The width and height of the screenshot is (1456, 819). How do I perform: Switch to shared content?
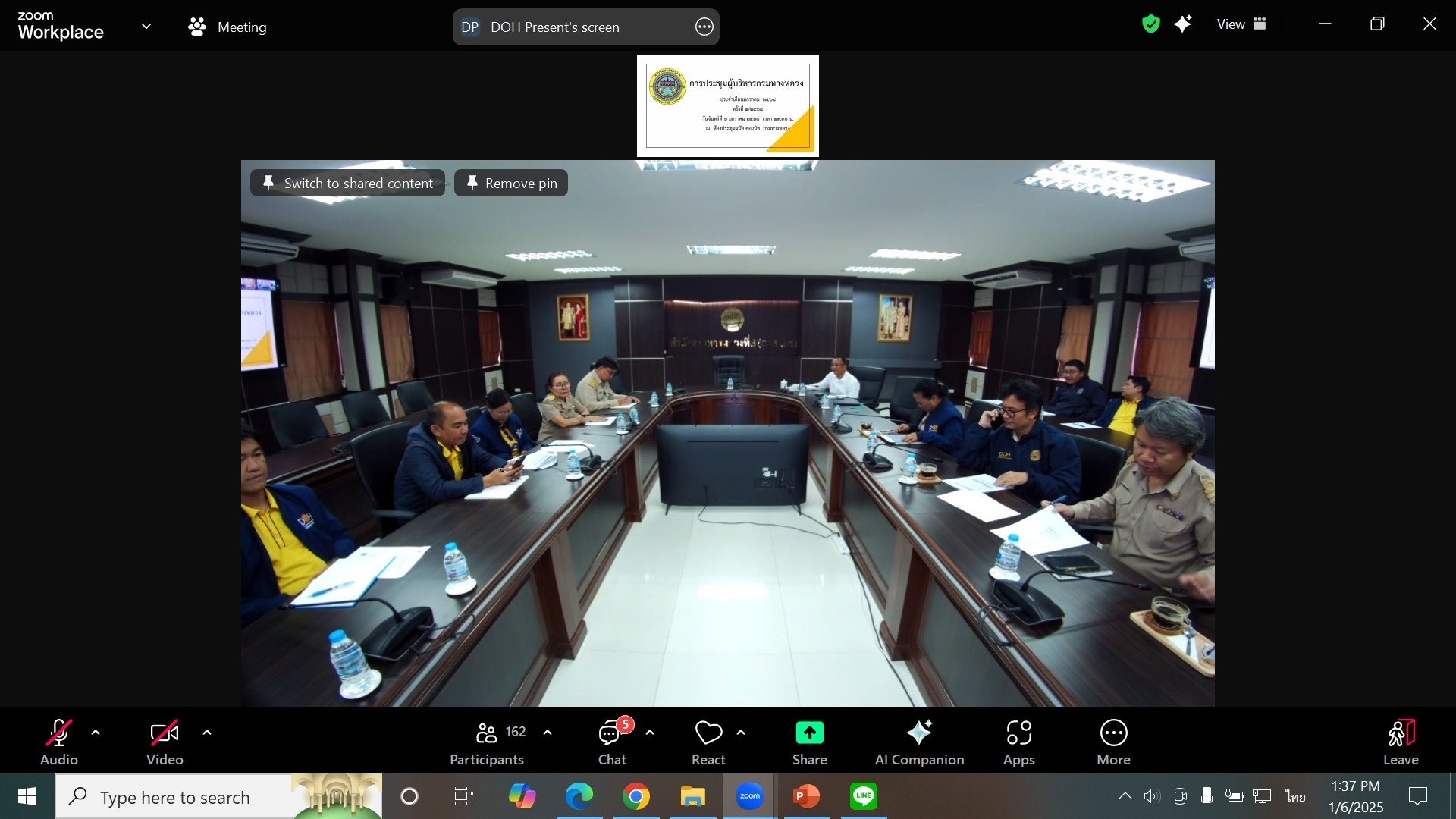(348, 183)
